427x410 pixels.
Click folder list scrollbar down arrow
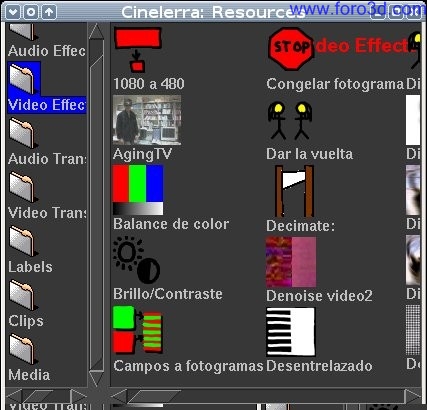(x=97, y=379)
